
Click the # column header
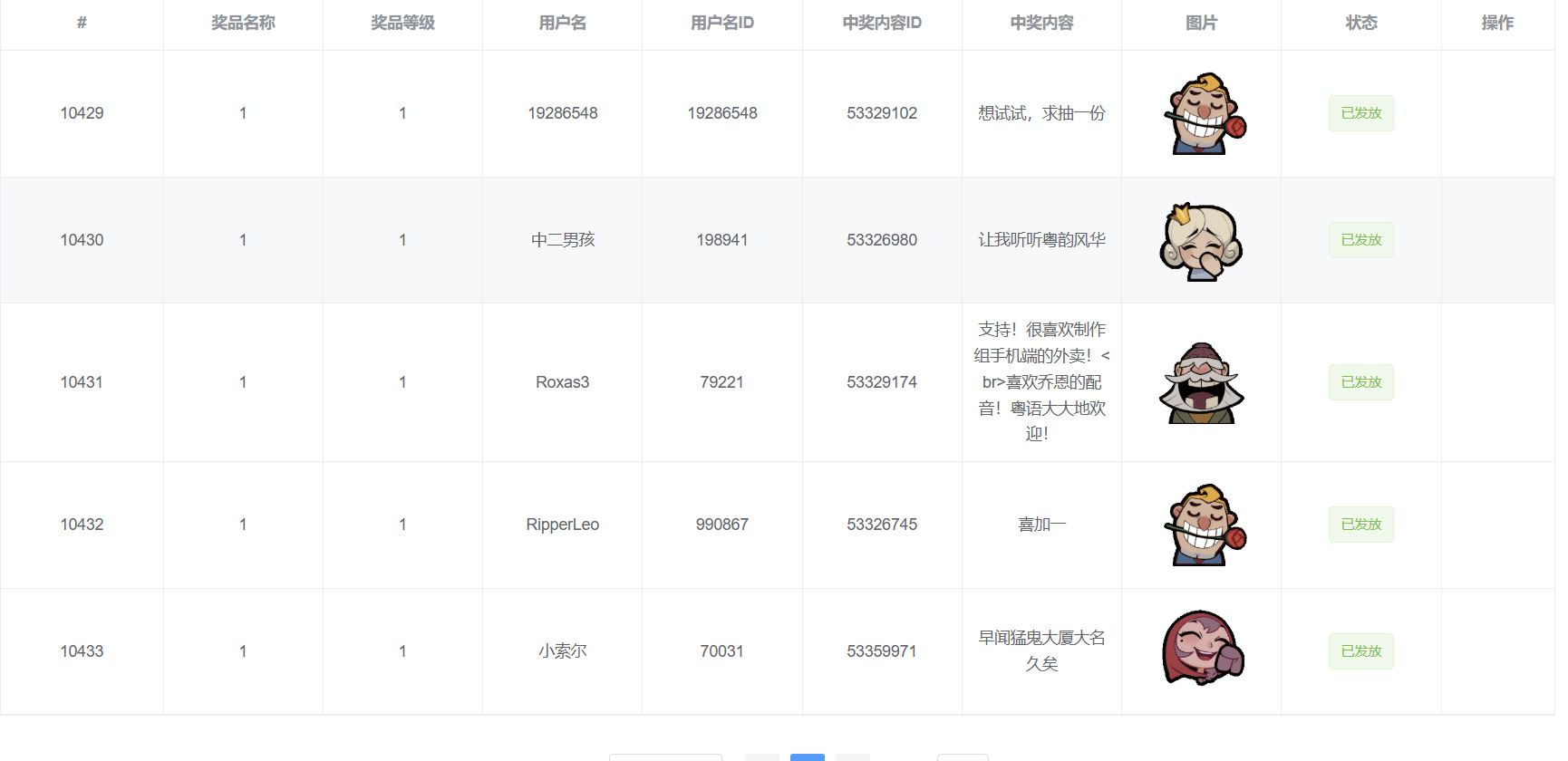click(82, 23)
